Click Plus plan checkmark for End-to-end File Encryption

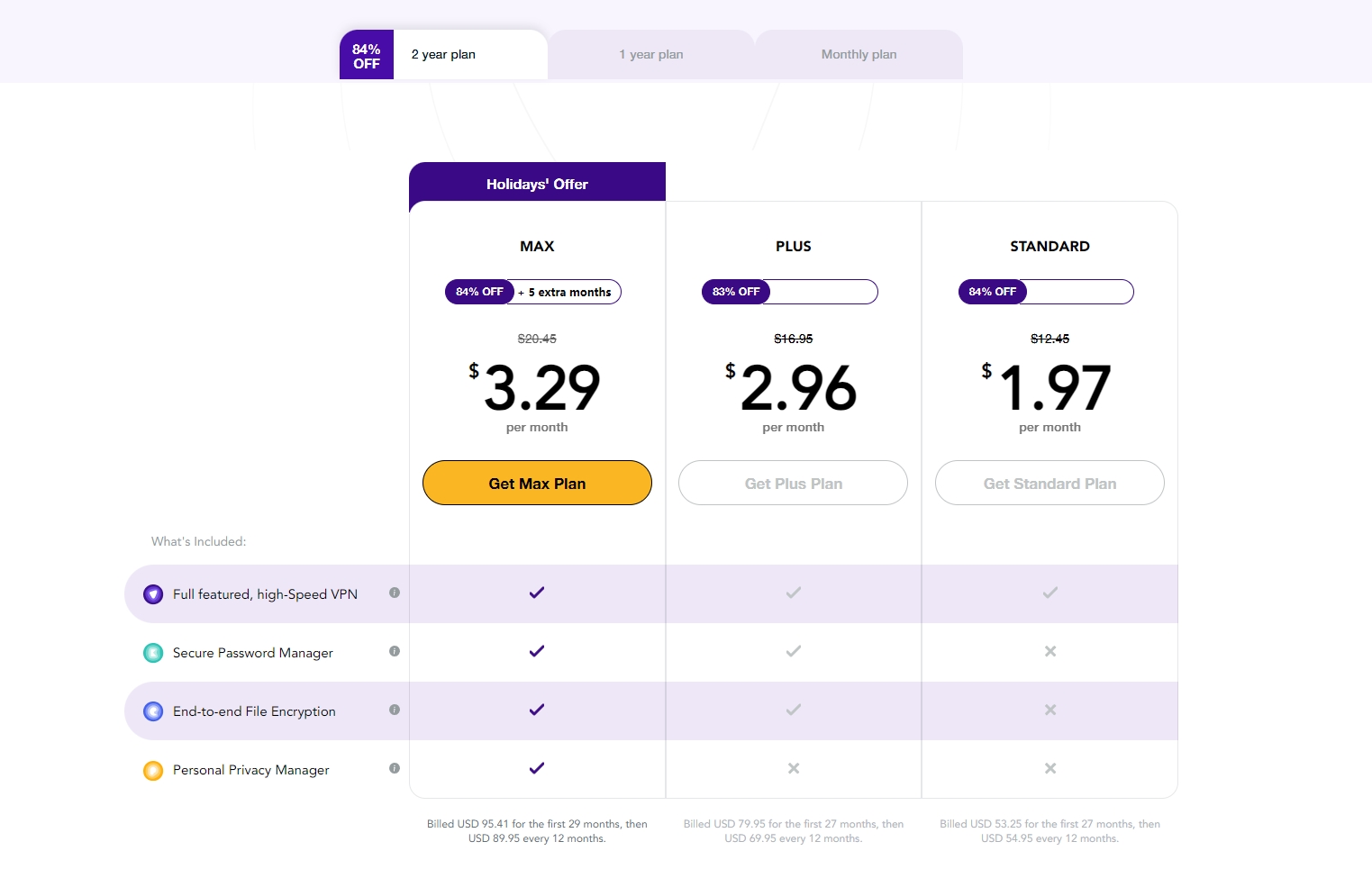794,710
